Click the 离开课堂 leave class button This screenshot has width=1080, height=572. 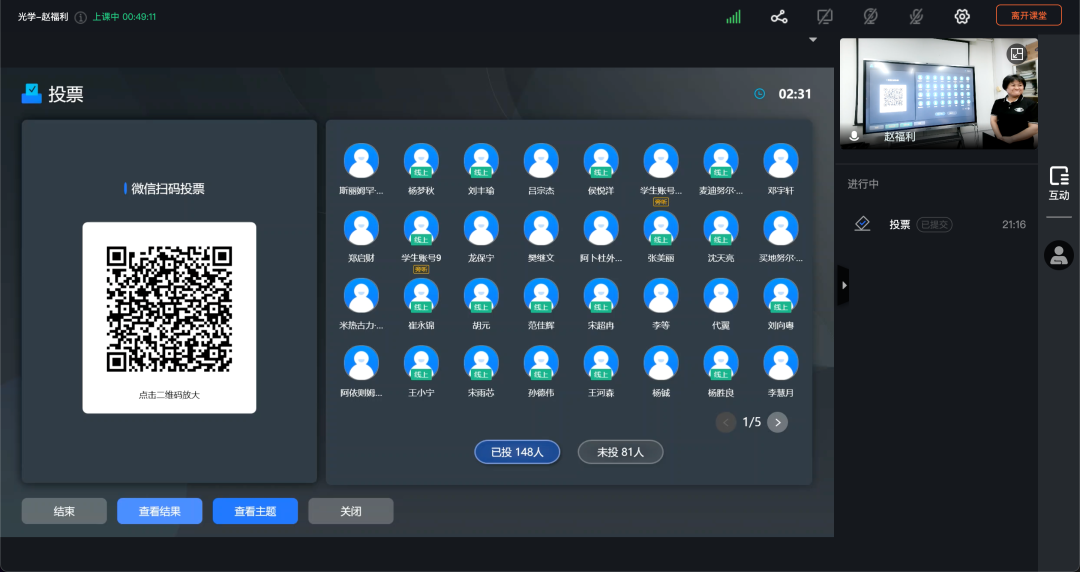tap(1028, 16)
